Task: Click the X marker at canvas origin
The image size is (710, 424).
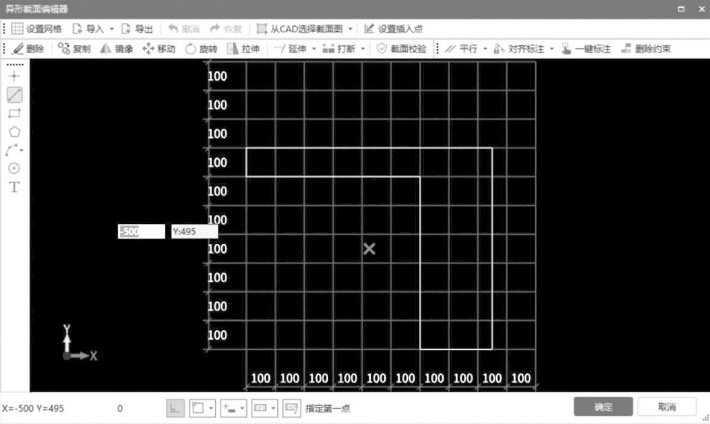Action: pyautogui.click(x=369, y=249)
